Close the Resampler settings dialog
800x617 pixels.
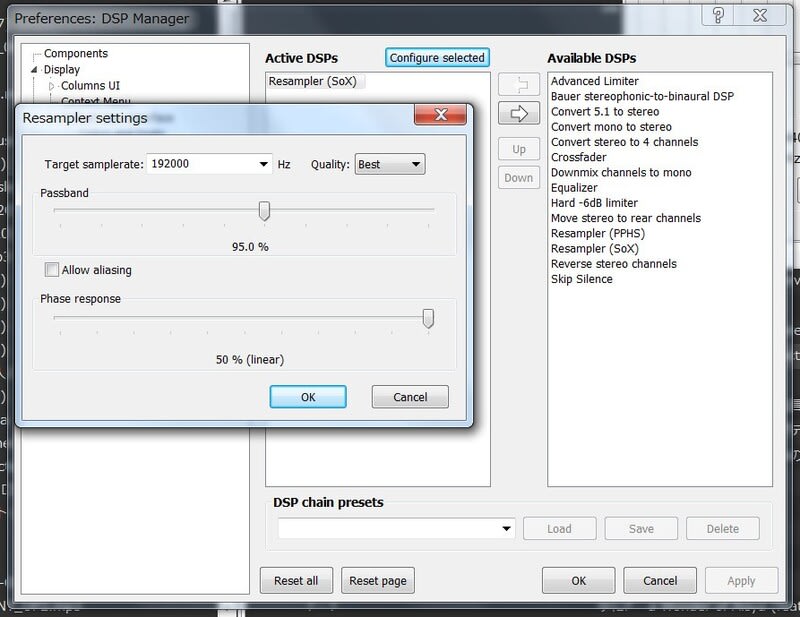(440, 114)
